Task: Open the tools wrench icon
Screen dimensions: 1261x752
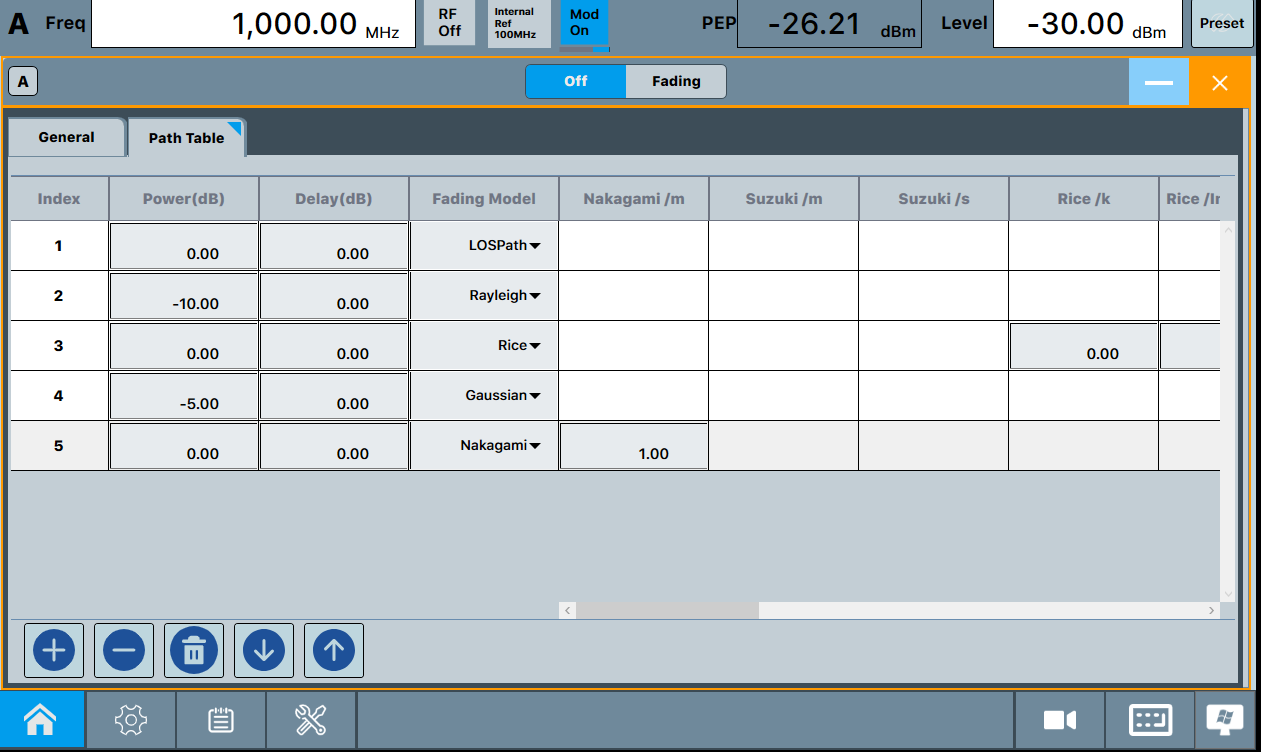Action: [311, 719]
